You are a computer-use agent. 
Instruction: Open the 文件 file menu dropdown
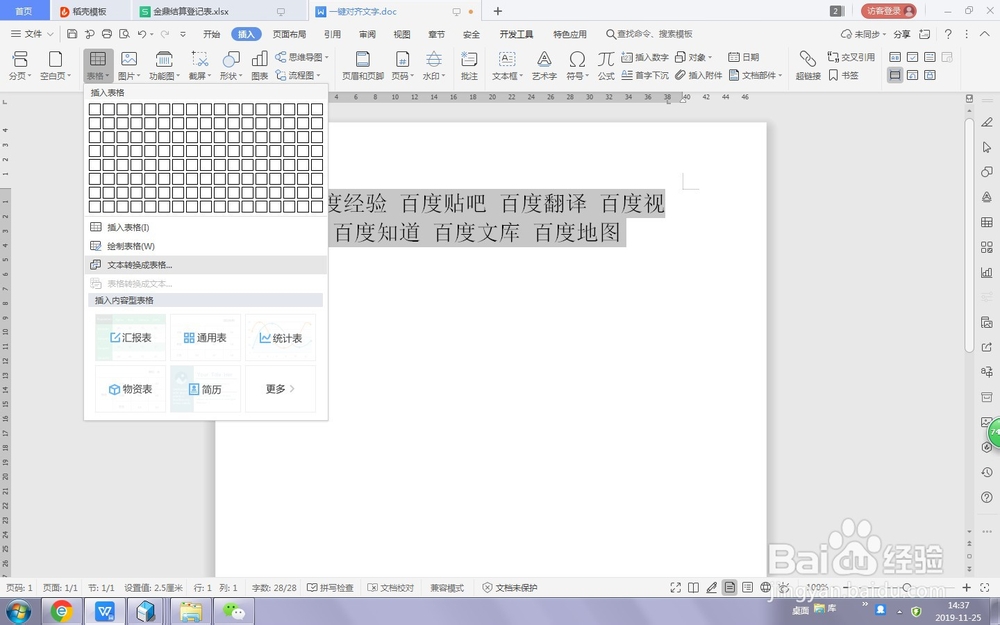pyautogui.click(x=32, y=34)
